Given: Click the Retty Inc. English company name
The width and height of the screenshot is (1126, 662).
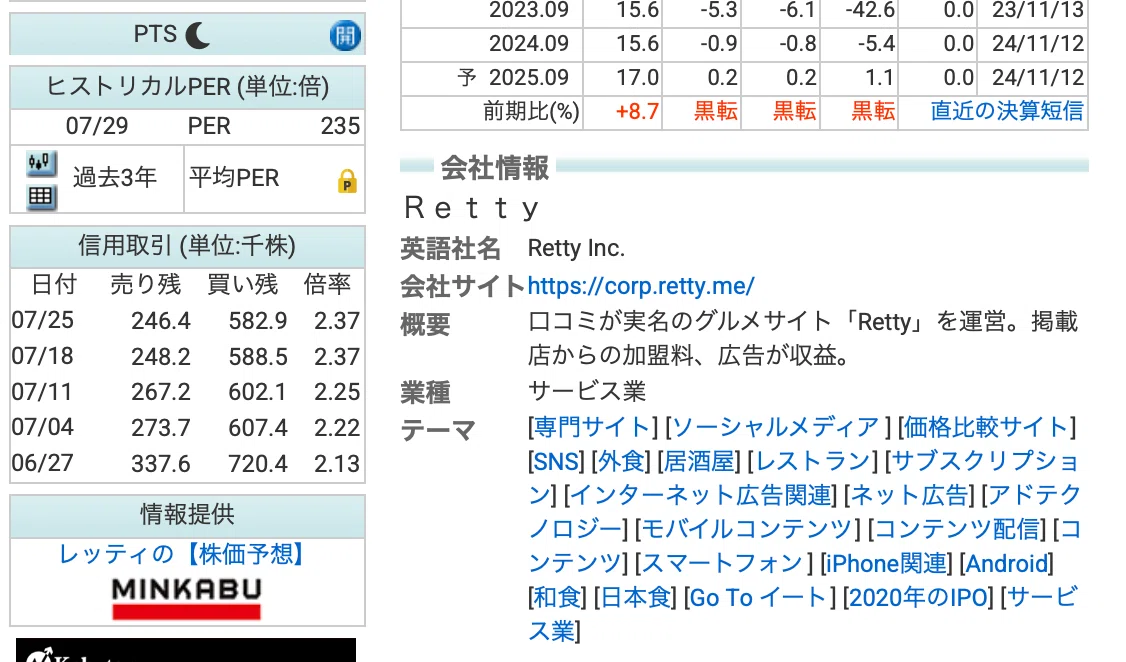Looking at the screenshot, I should point(577,248).
